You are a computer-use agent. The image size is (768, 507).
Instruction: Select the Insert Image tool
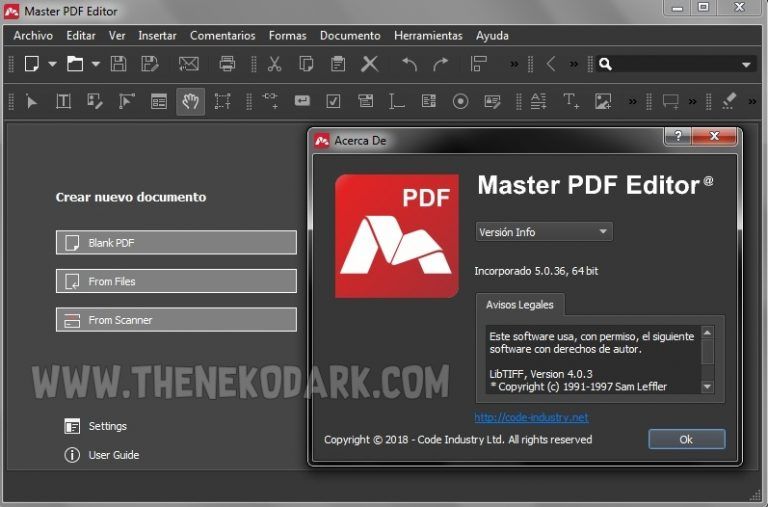[603, 101]
